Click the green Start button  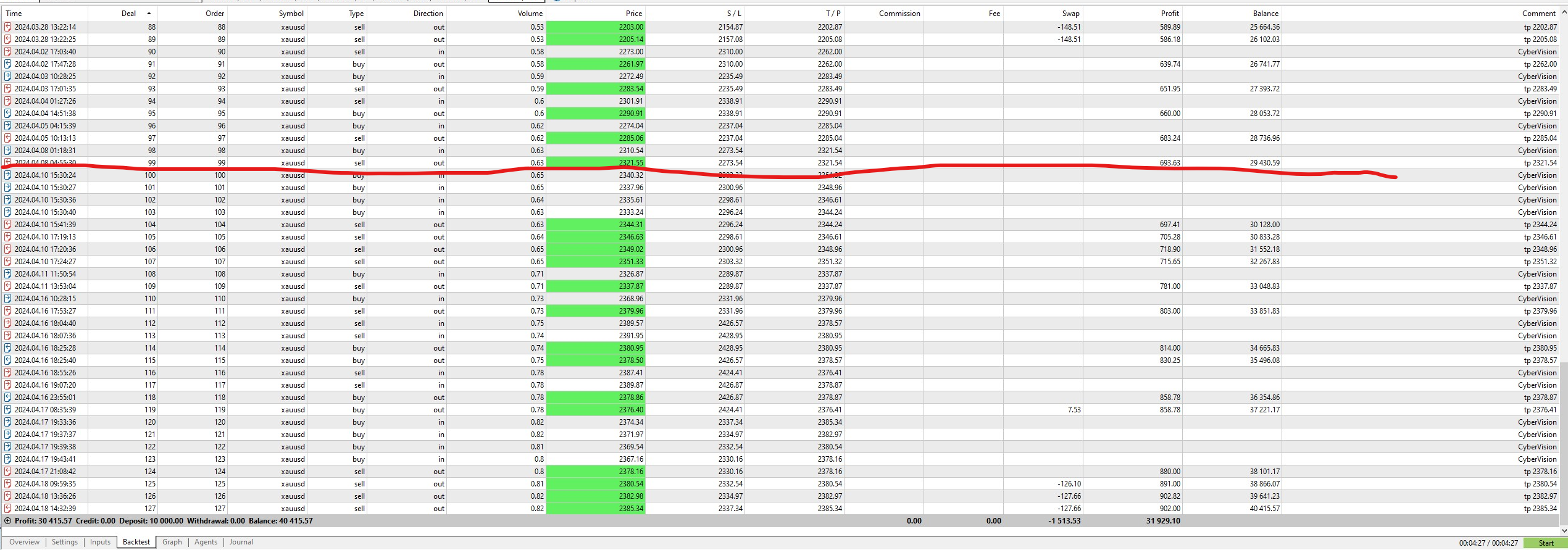pos(1546,543)
